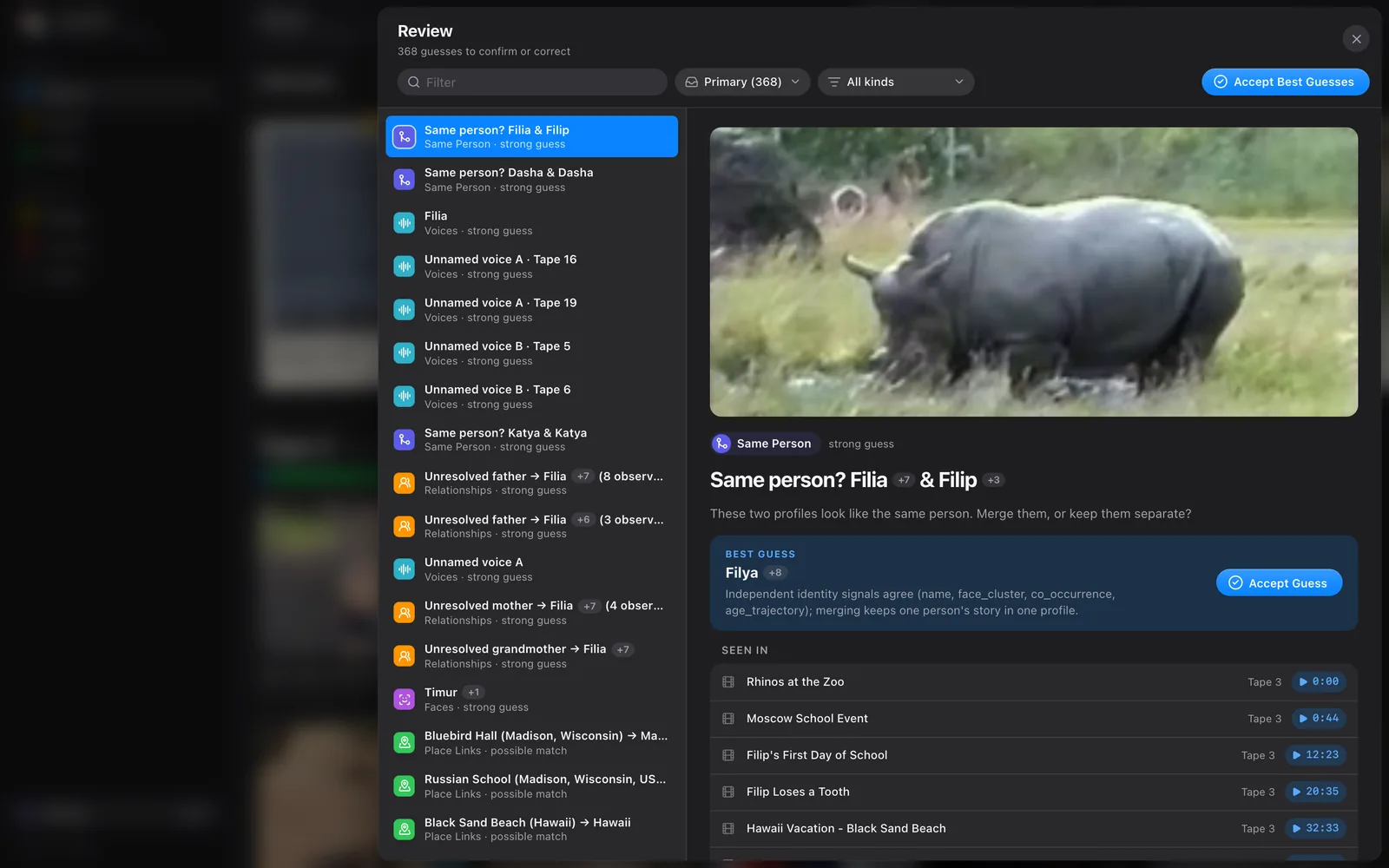Click Unnamed voice B Tape 5 waveform icon

(x=405, y=353)
